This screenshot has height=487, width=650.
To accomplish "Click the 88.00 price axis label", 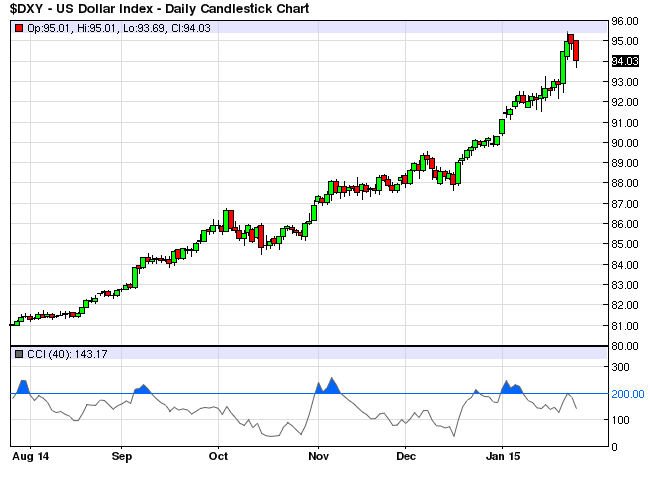I will coord(625,183).
